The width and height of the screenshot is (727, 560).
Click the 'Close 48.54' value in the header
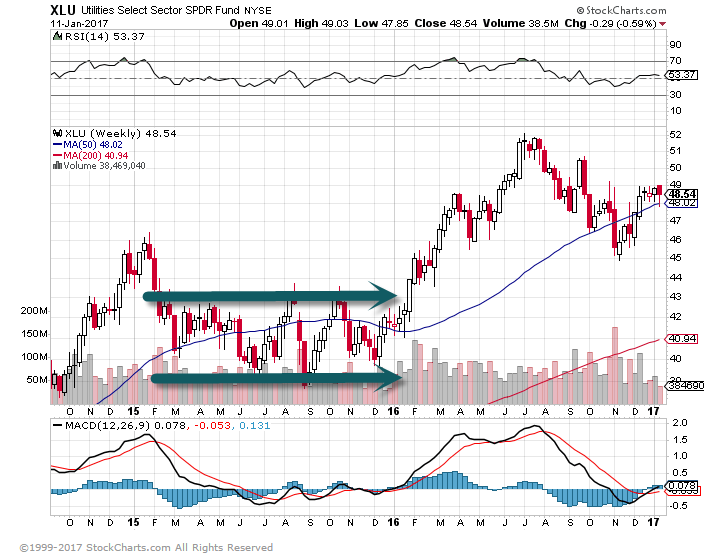coord(446,23)
